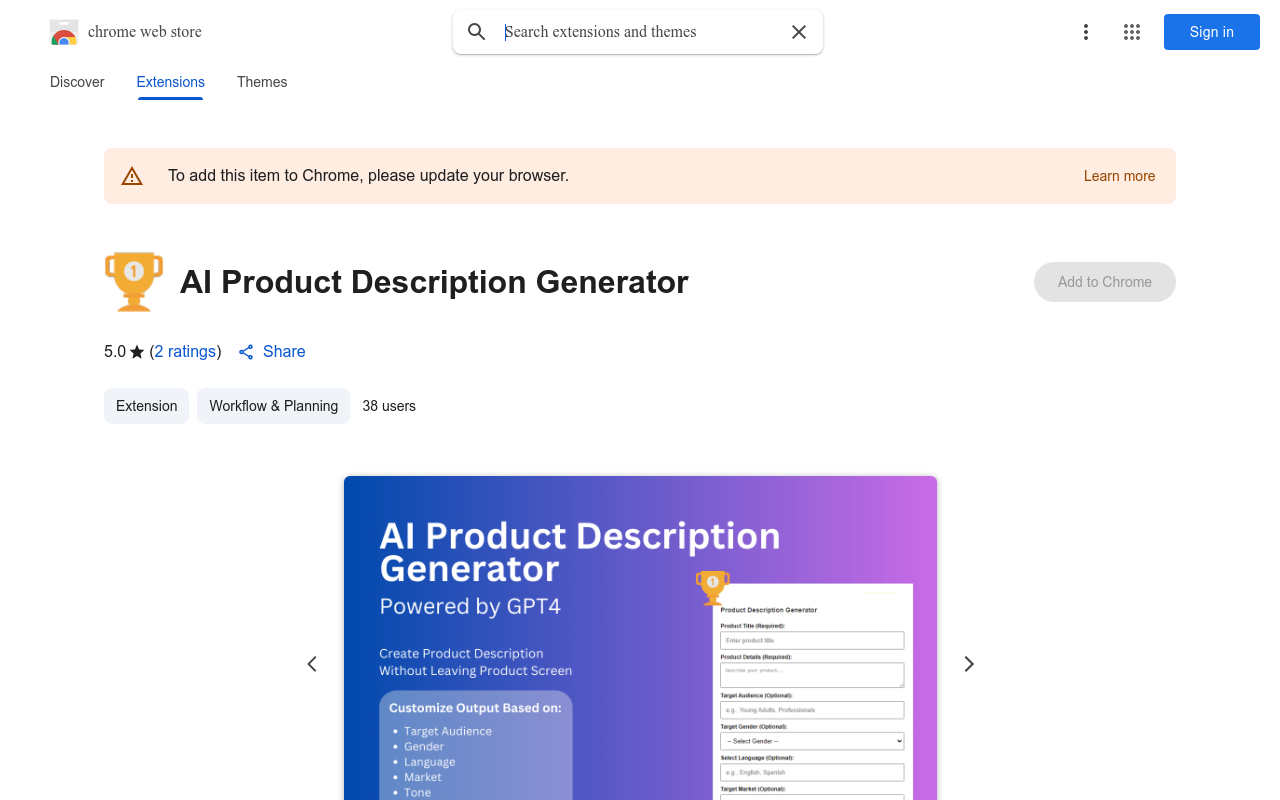Click the Add to Chrome button

[1105, 282]
